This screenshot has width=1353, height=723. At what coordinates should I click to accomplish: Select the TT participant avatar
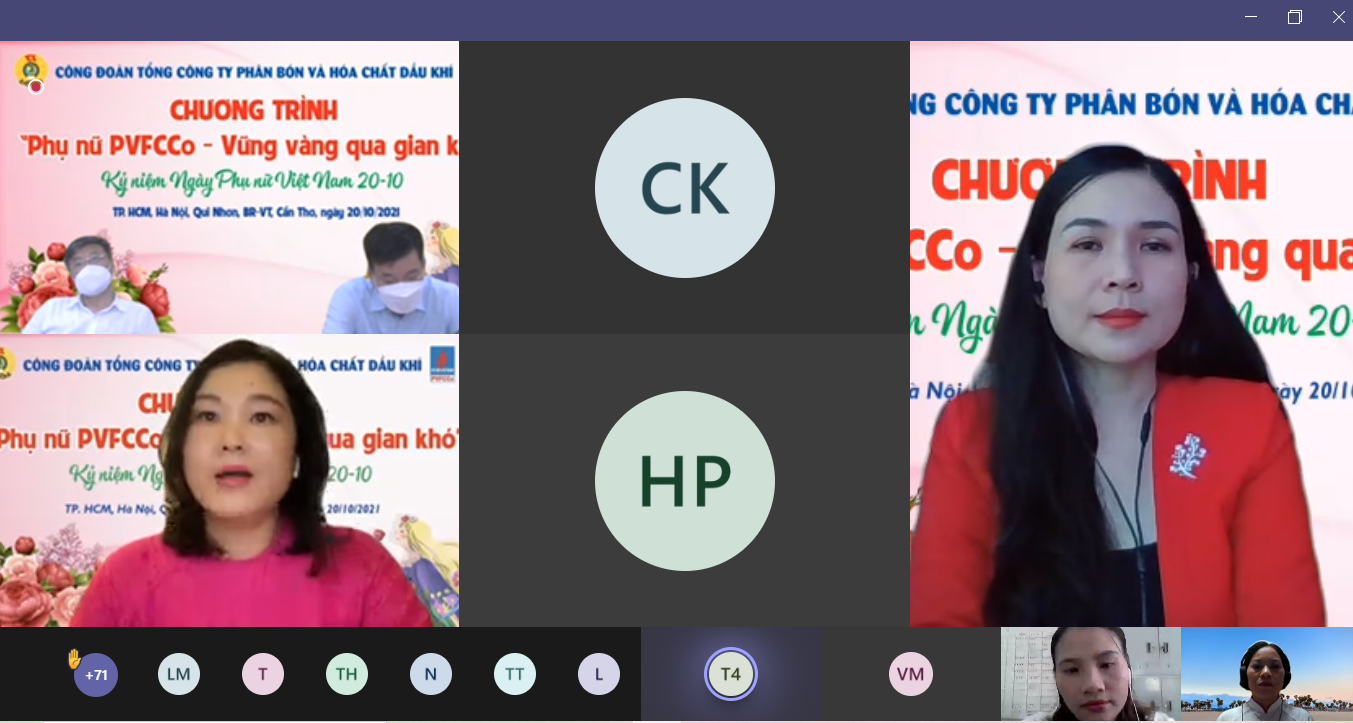click(515, 674)
